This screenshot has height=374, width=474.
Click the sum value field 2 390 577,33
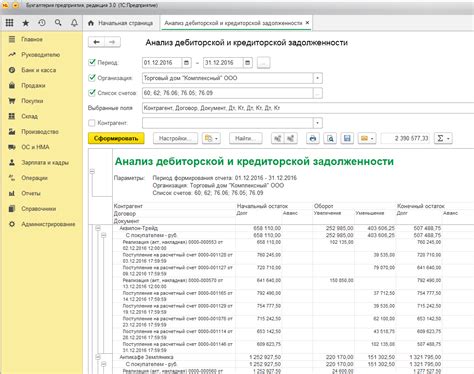coord(406,138)
